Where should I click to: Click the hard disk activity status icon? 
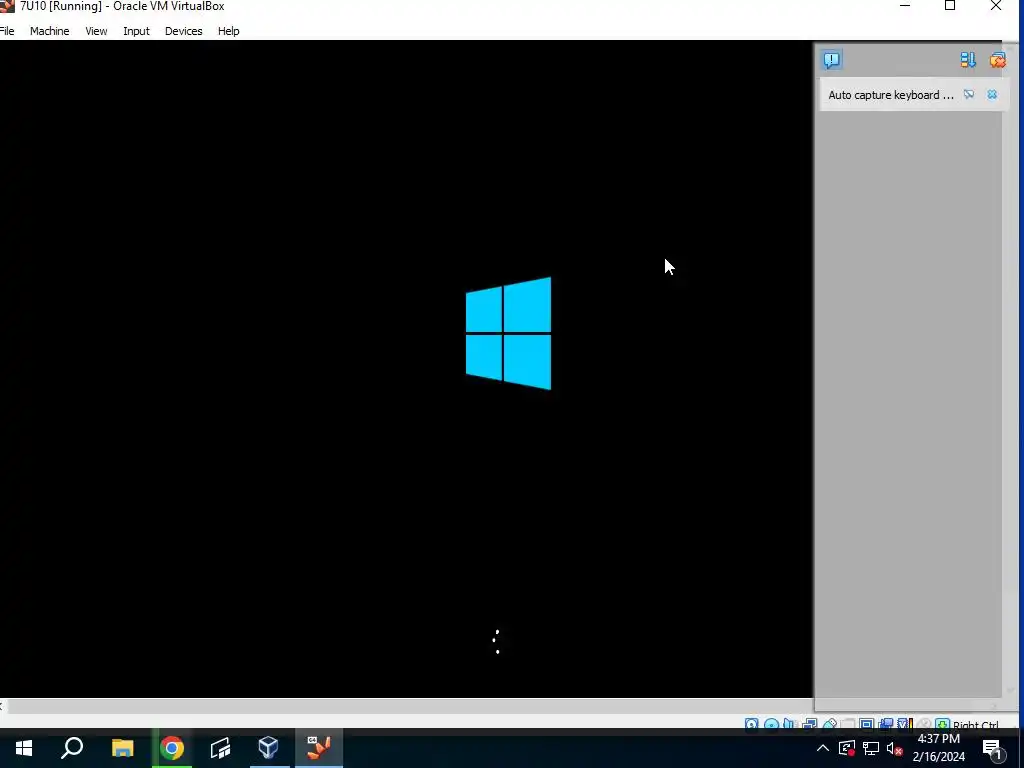pos(751,724)
